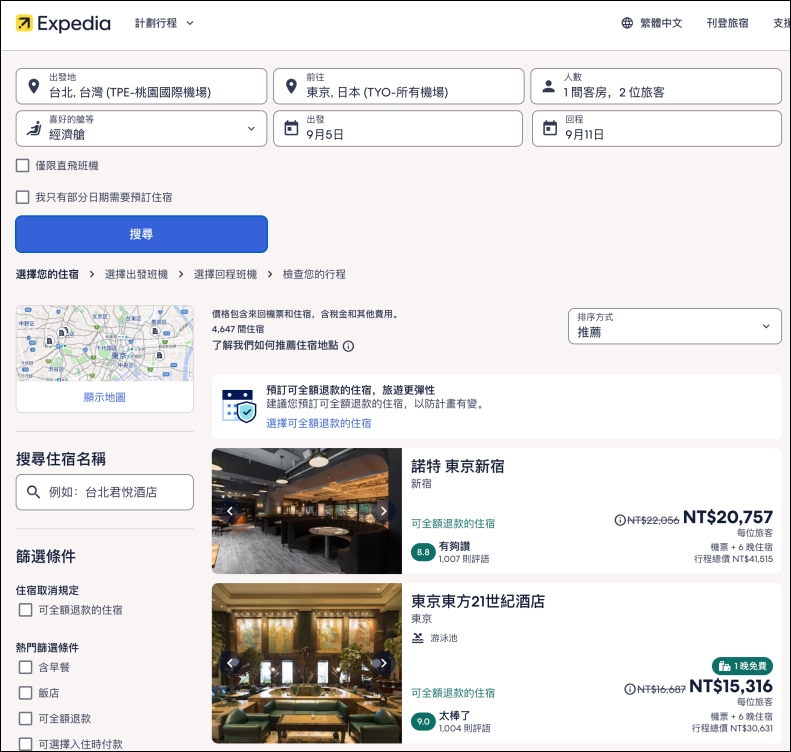
Task: Go to 檢查您的行程 step
Action: (314, 274)
